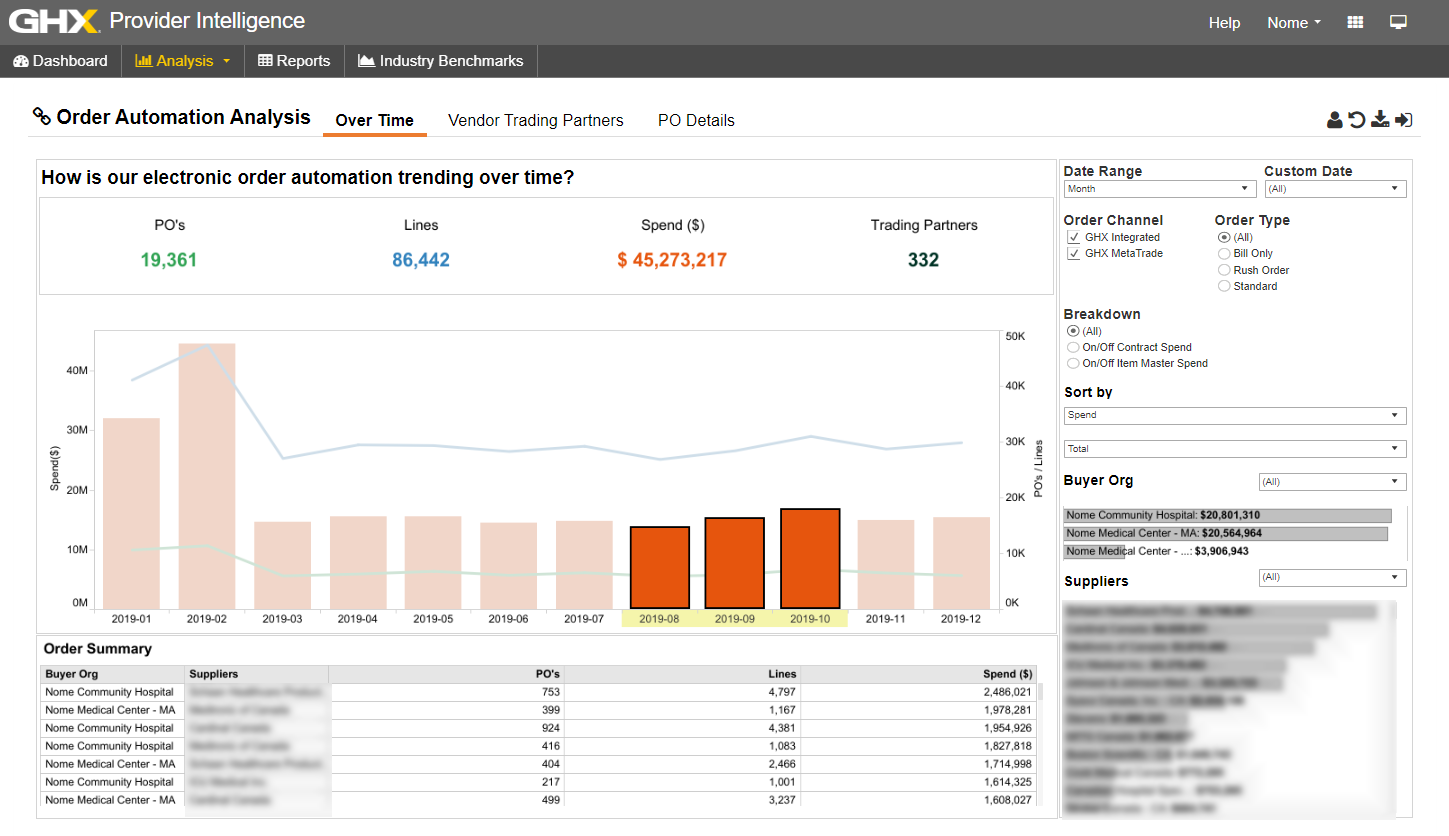The height and width of the screenshot is (836, 1449).
Task: Choose On/Off Contract Spend breakdown
Action: click(x=1074, y=347)
